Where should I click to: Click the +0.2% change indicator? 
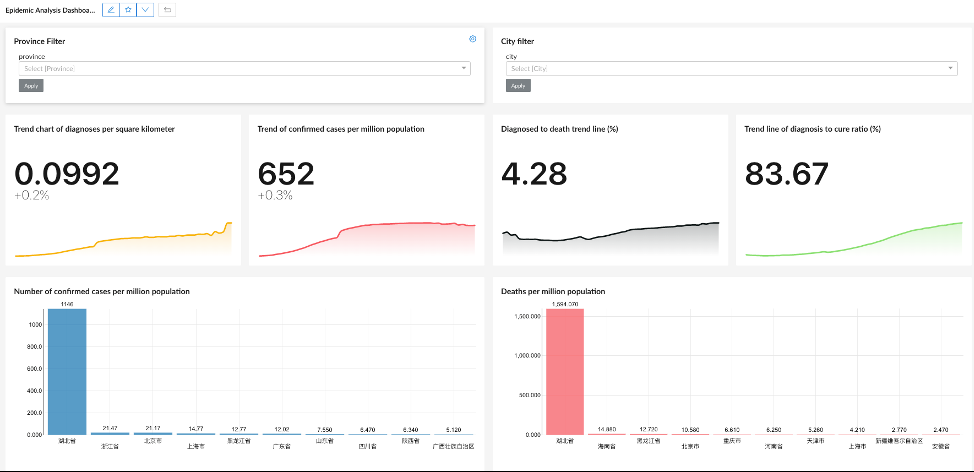(31, 195)
